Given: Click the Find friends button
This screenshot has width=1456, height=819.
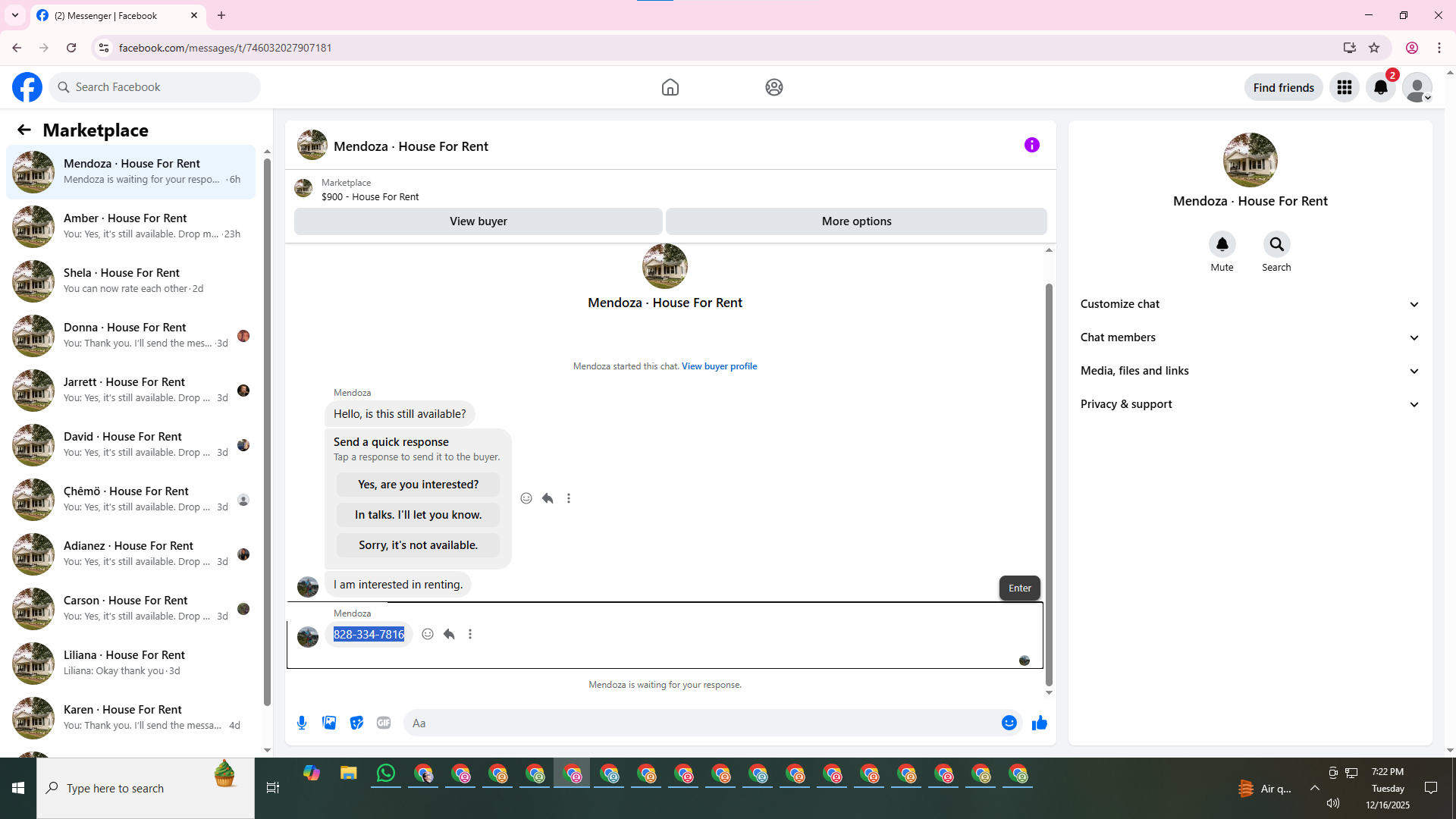Looking at the screenshot, I should click(1284, 88).
